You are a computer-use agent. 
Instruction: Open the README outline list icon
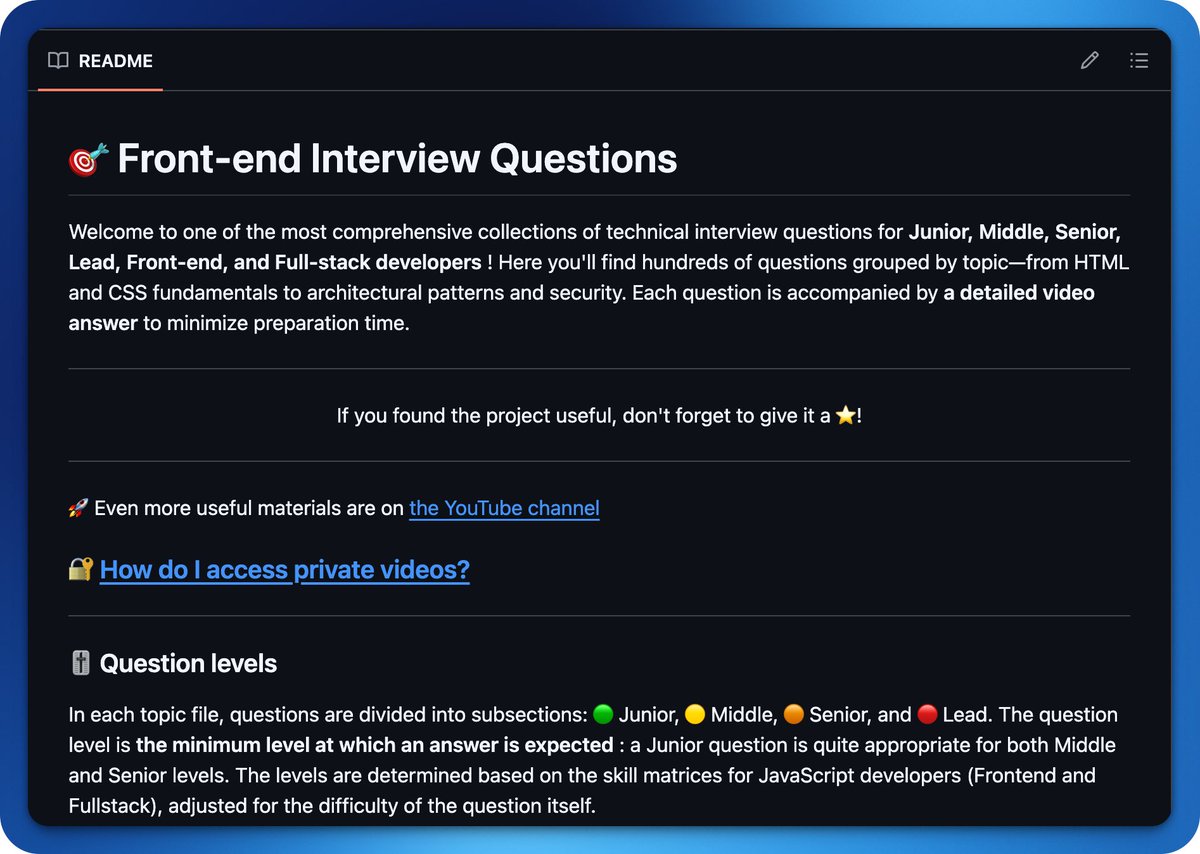coord(1138,61)
